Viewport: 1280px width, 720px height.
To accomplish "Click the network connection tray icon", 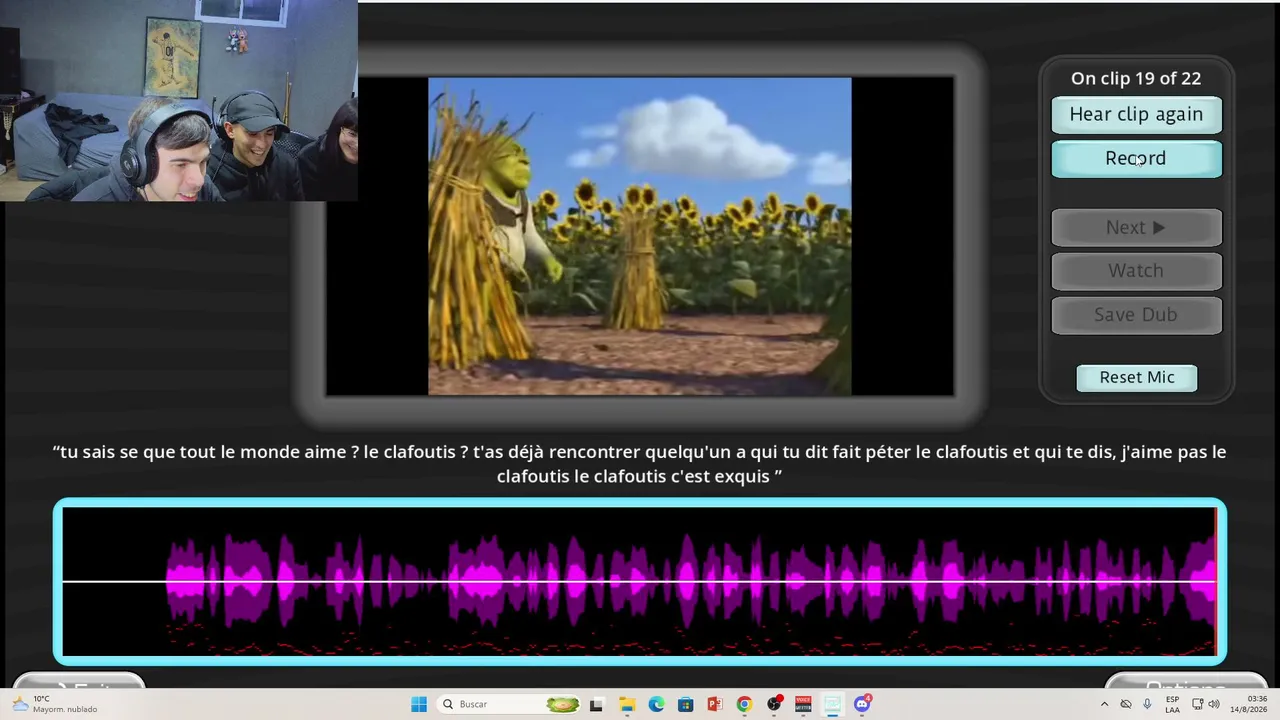I will click(1197, 704).
